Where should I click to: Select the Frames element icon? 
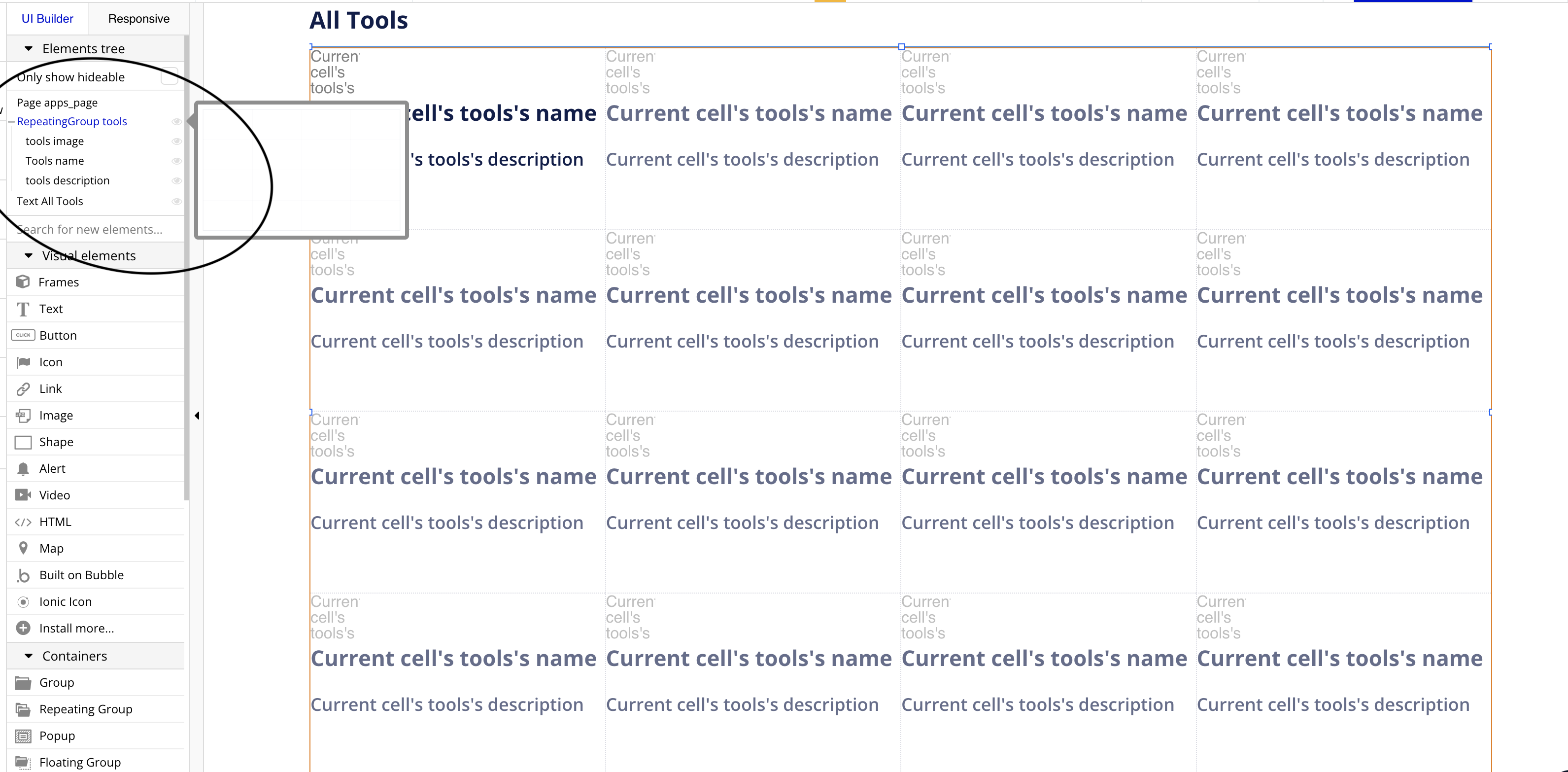click(x=23, y=282)
